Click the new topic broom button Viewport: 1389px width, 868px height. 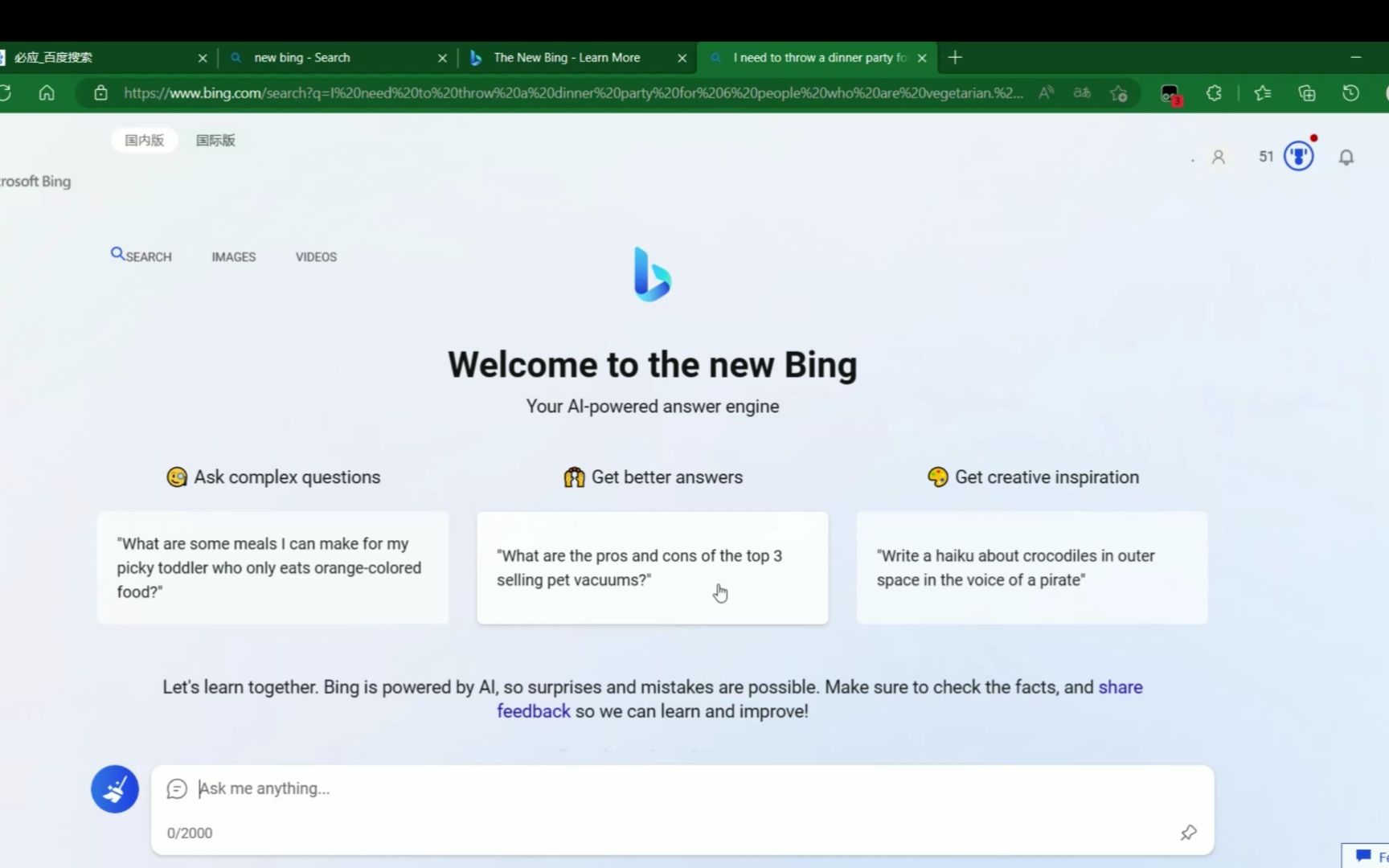click(115, 788)
